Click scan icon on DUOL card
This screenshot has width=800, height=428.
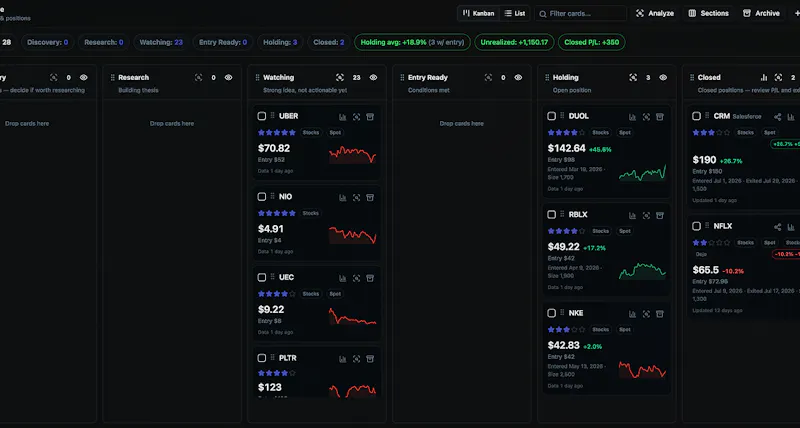pos(646,117)
